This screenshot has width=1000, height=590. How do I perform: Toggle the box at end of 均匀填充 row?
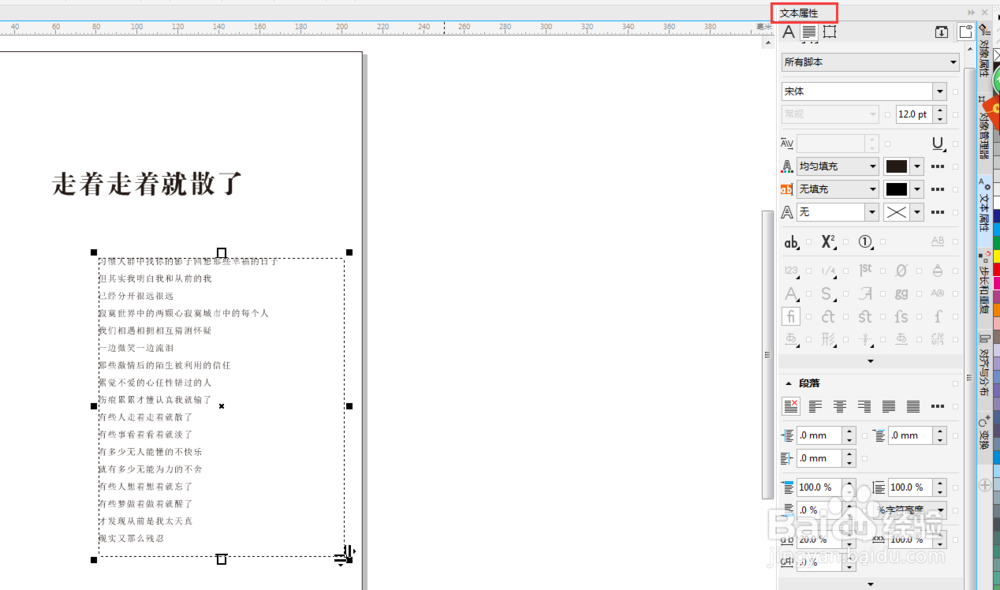tap(955, 167)
